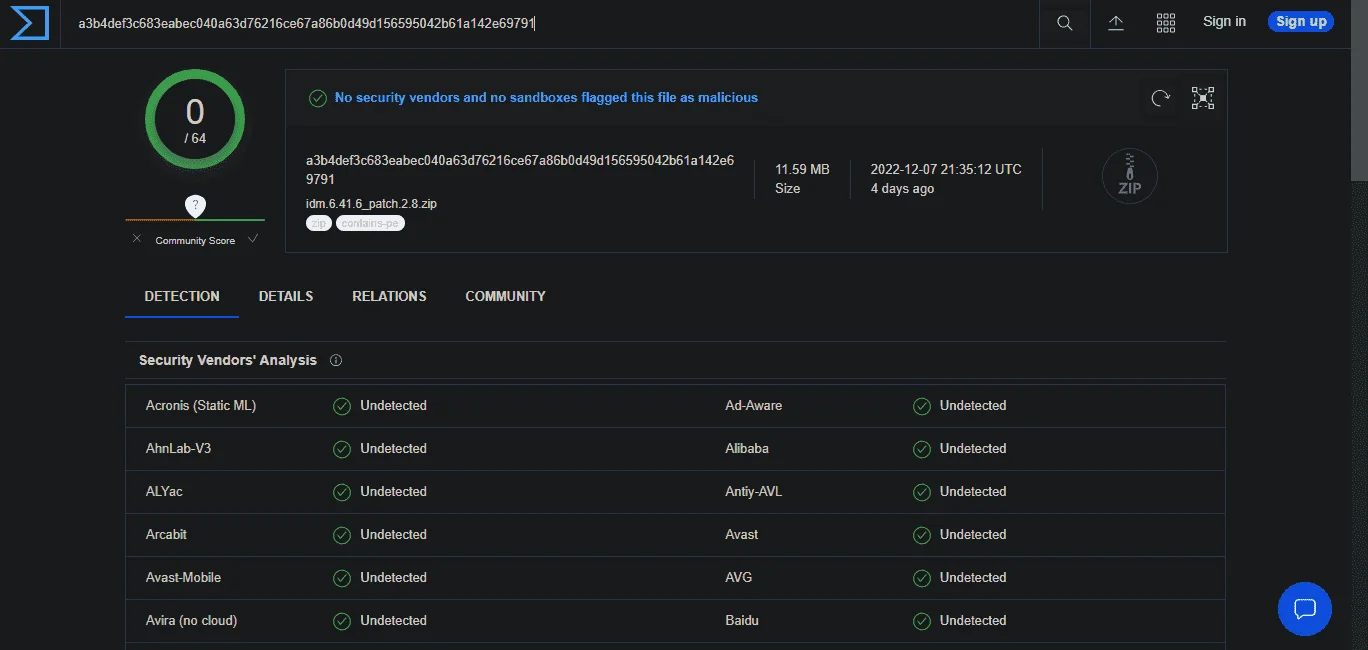Click the Security Vendors' Analysis heading
Image resolution: width=1368 pixels, height=650 pixels.
point(228,361)
